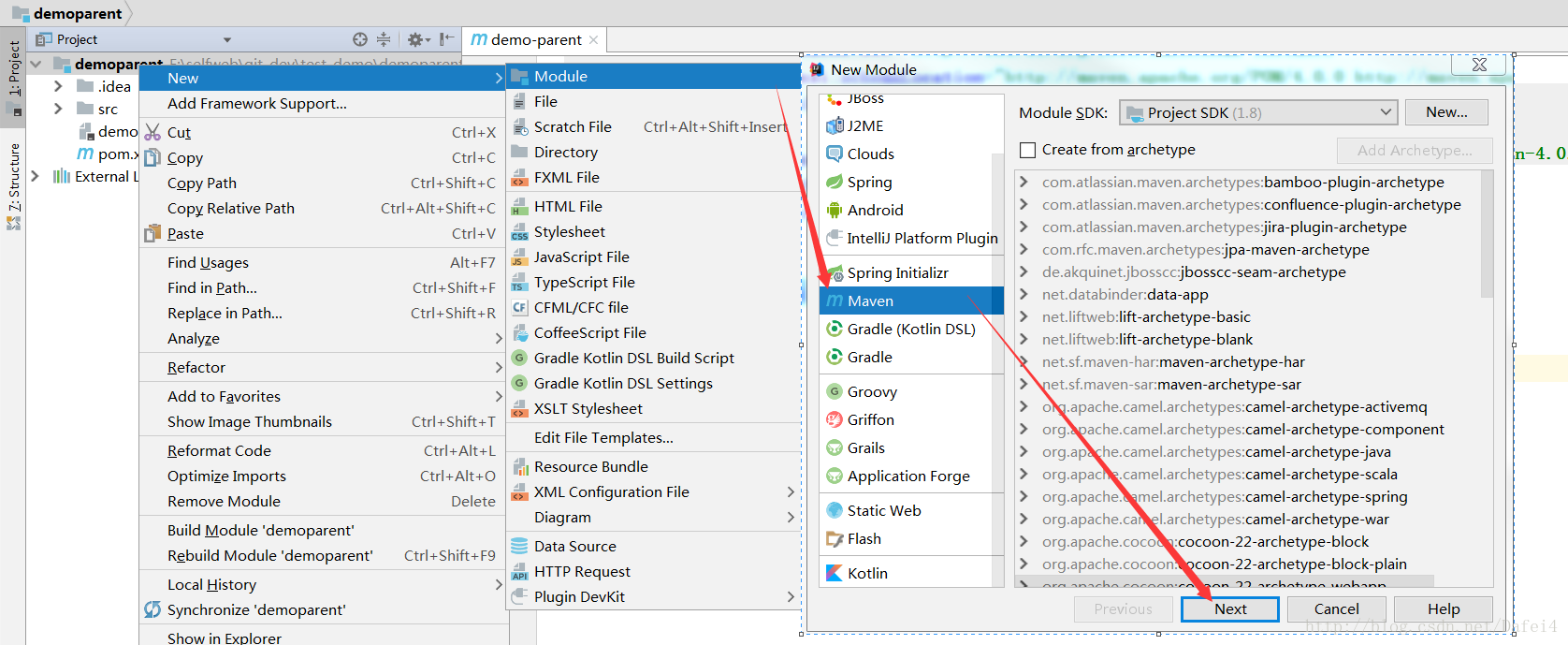This screenshot has width=1568, height=645.
Task: Click the Android robot icon
Action: coord(835,210)
